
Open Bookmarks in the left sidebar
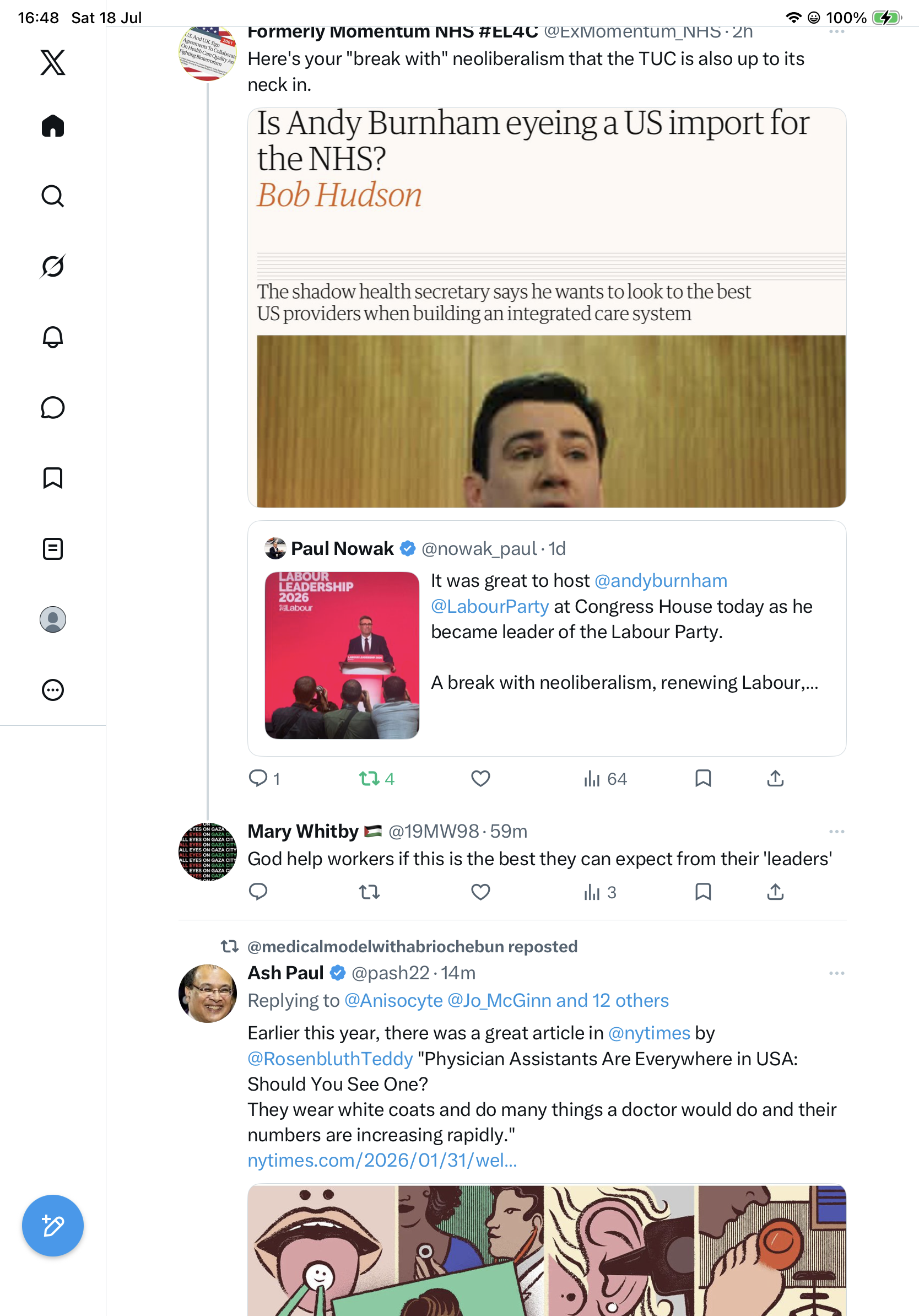(53, 478)
